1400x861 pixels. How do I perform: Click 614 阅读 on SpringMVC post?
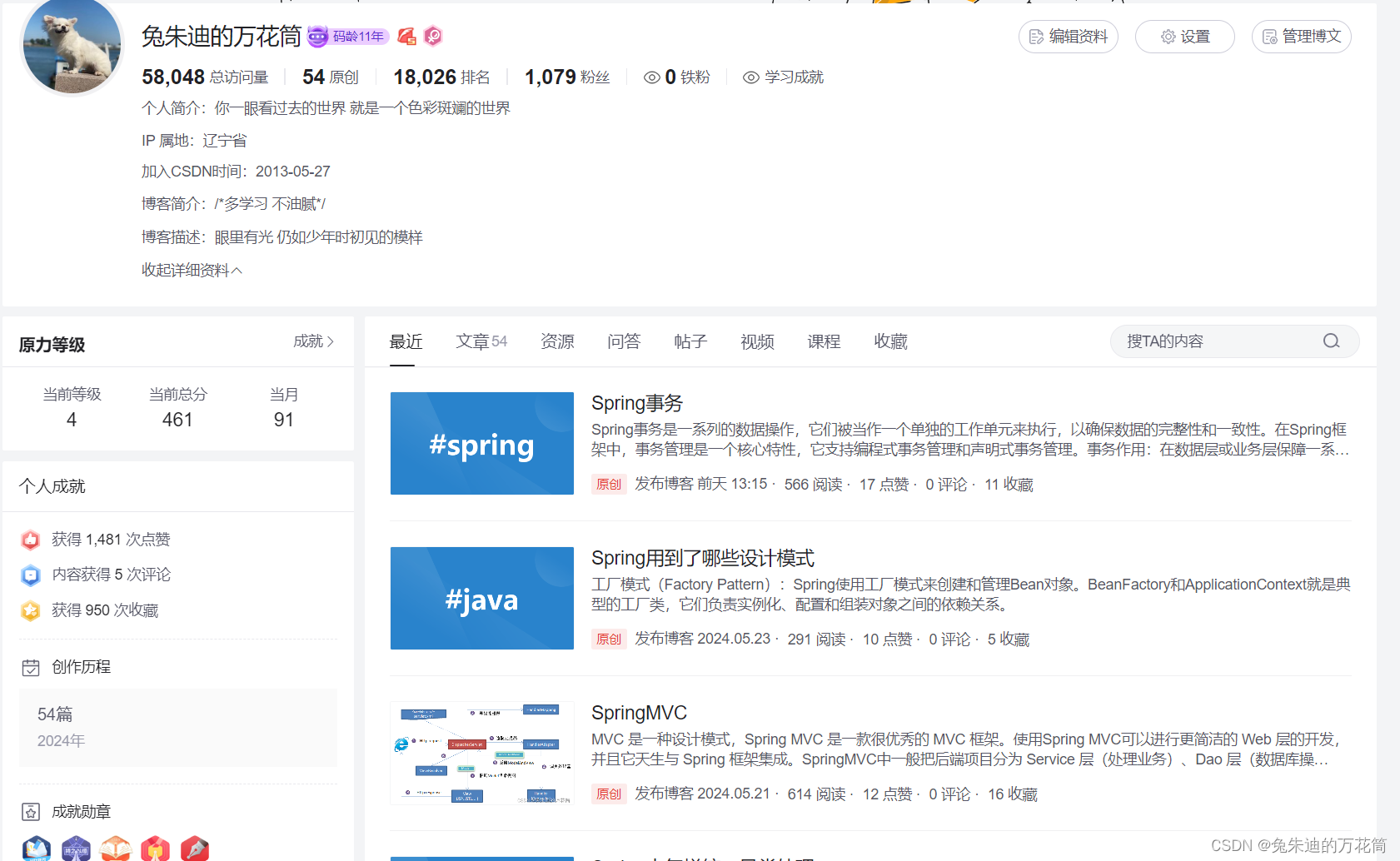coord(816,794)
